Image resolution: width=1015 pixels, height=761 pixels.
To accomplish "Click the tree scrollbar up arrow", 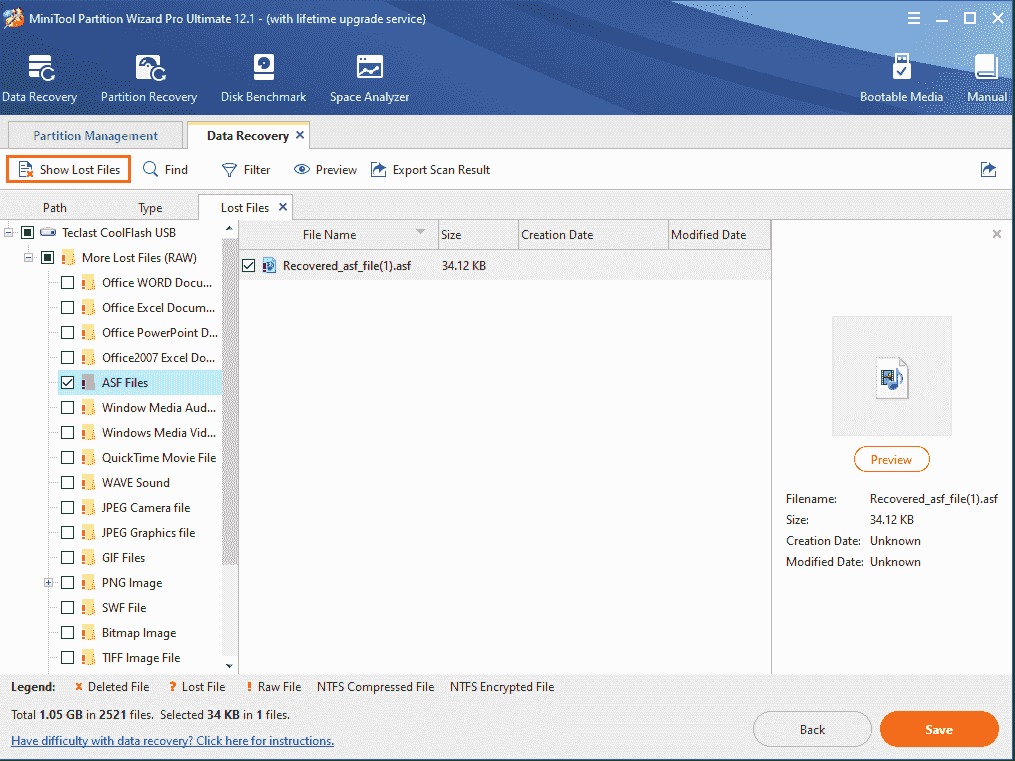I will coord(229,228).
